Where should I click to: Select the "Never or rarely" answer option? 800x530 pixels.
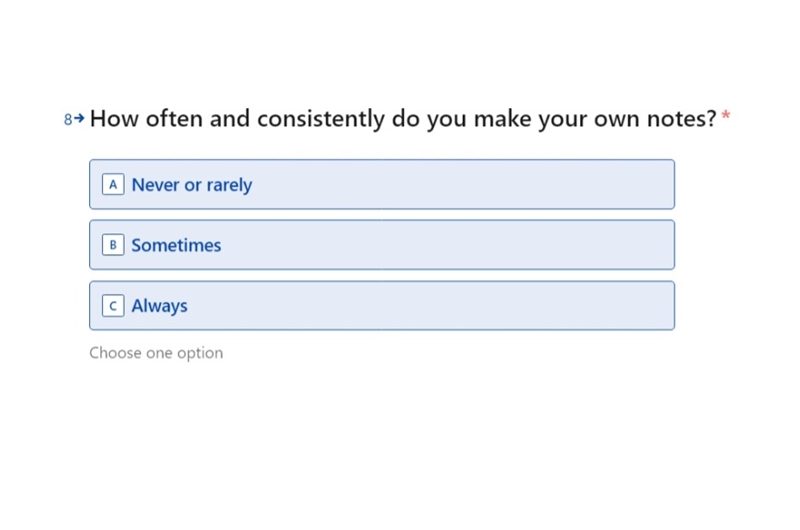(x=382, y=184)
